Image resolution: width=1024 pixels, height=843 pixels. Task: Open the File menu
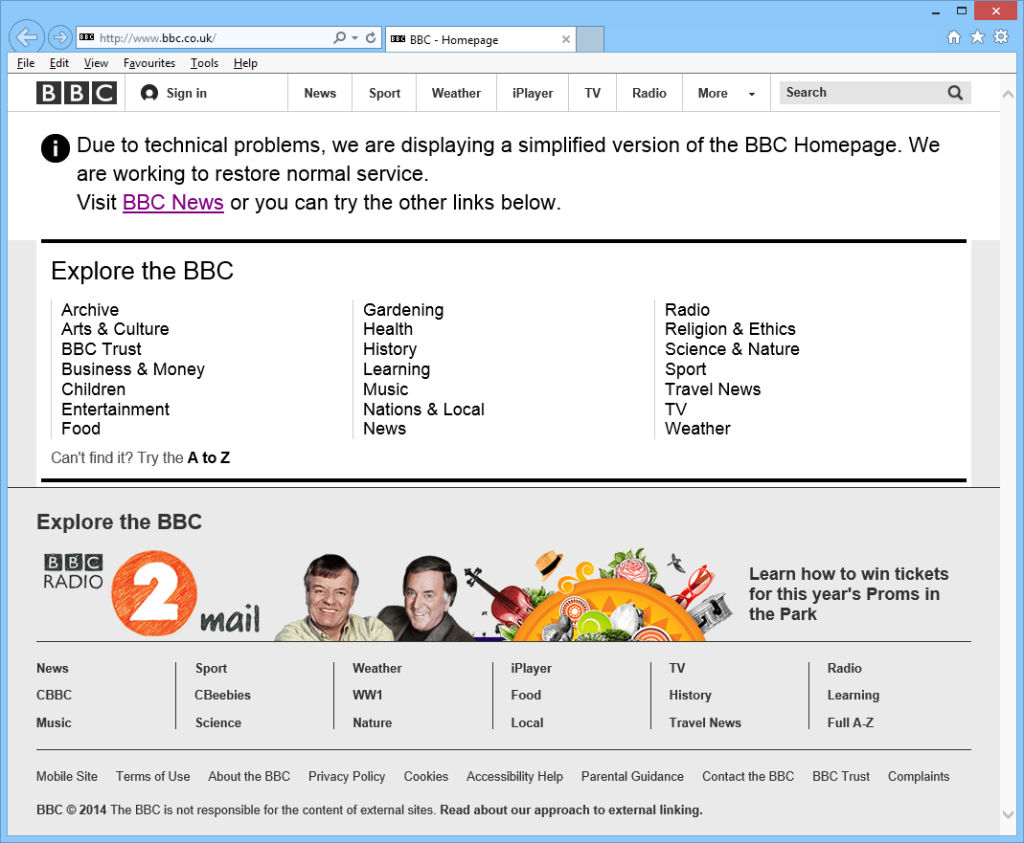(25, 63)
